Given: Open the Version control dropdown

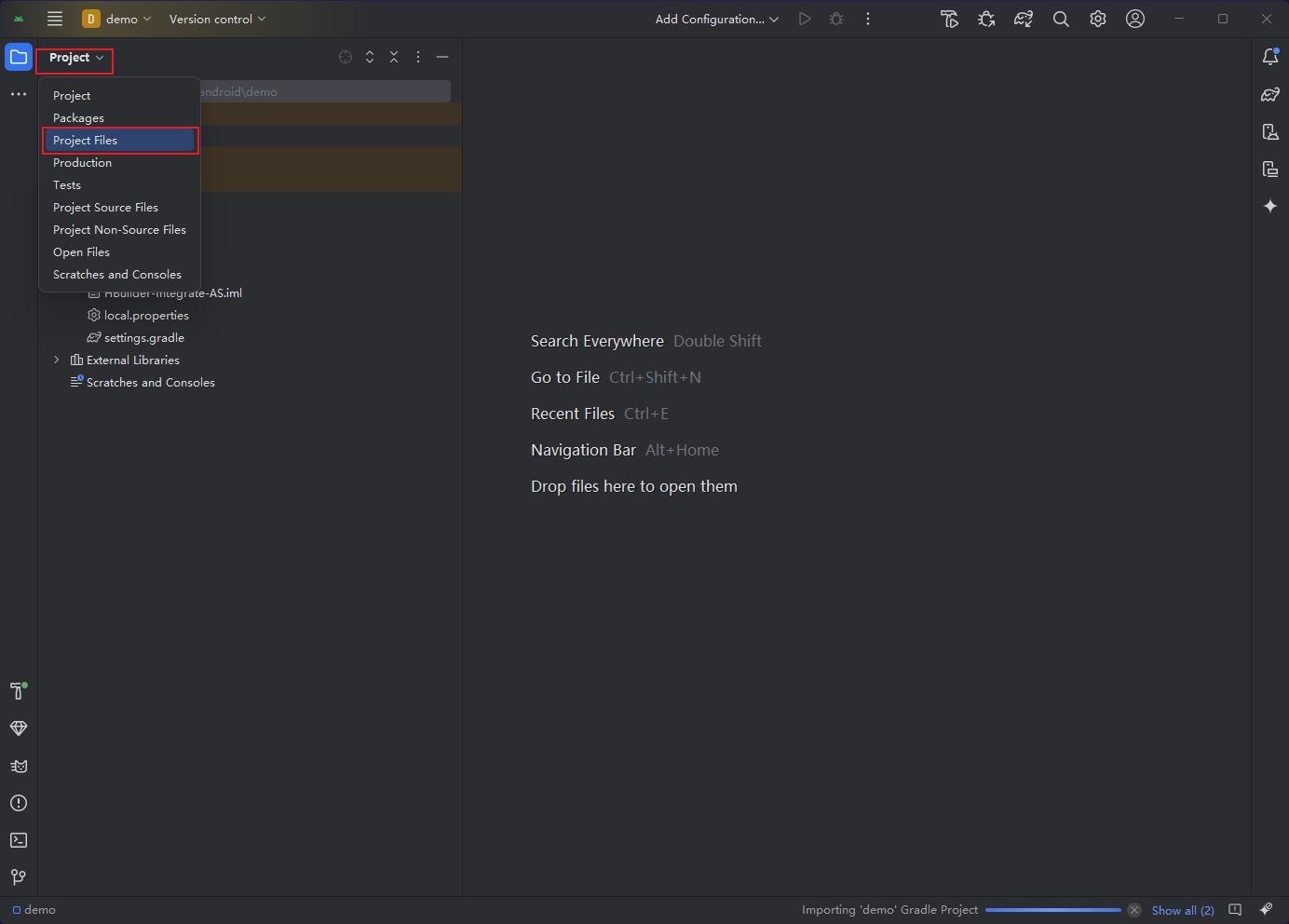Looking at the screenshot, I should tap(217, 19).
